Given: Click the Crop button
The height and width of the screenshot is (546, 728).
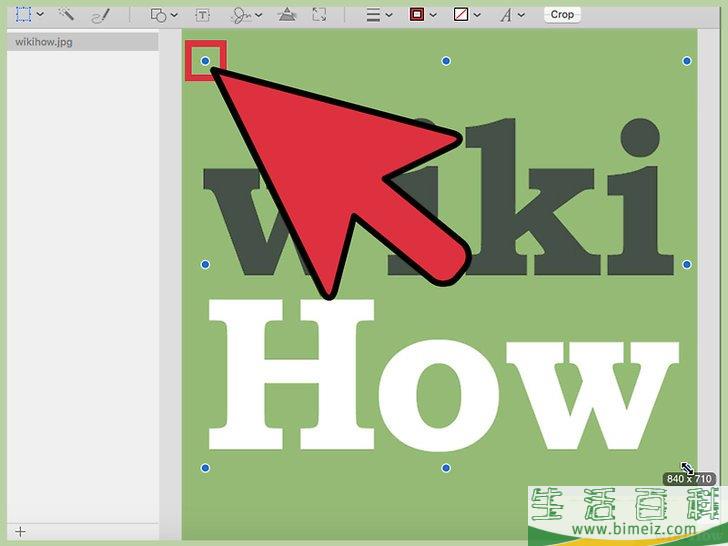Looking at the screenshot, I should click(562, 15).
